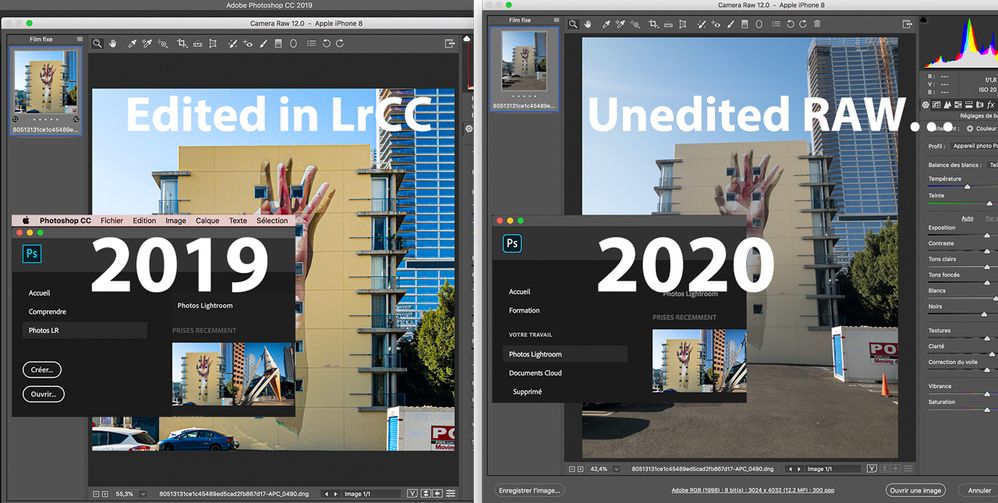Select Zoom tool in left Camera Raw window
The height and width of the screenshot is (503, 998).
pyautogui.click(x=97, y=44)
